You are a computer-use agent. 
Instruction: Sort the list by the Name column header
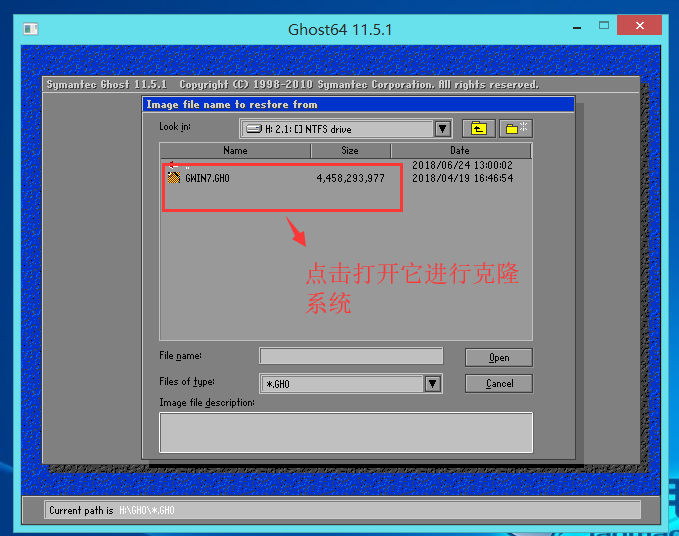tap(235, 150)
